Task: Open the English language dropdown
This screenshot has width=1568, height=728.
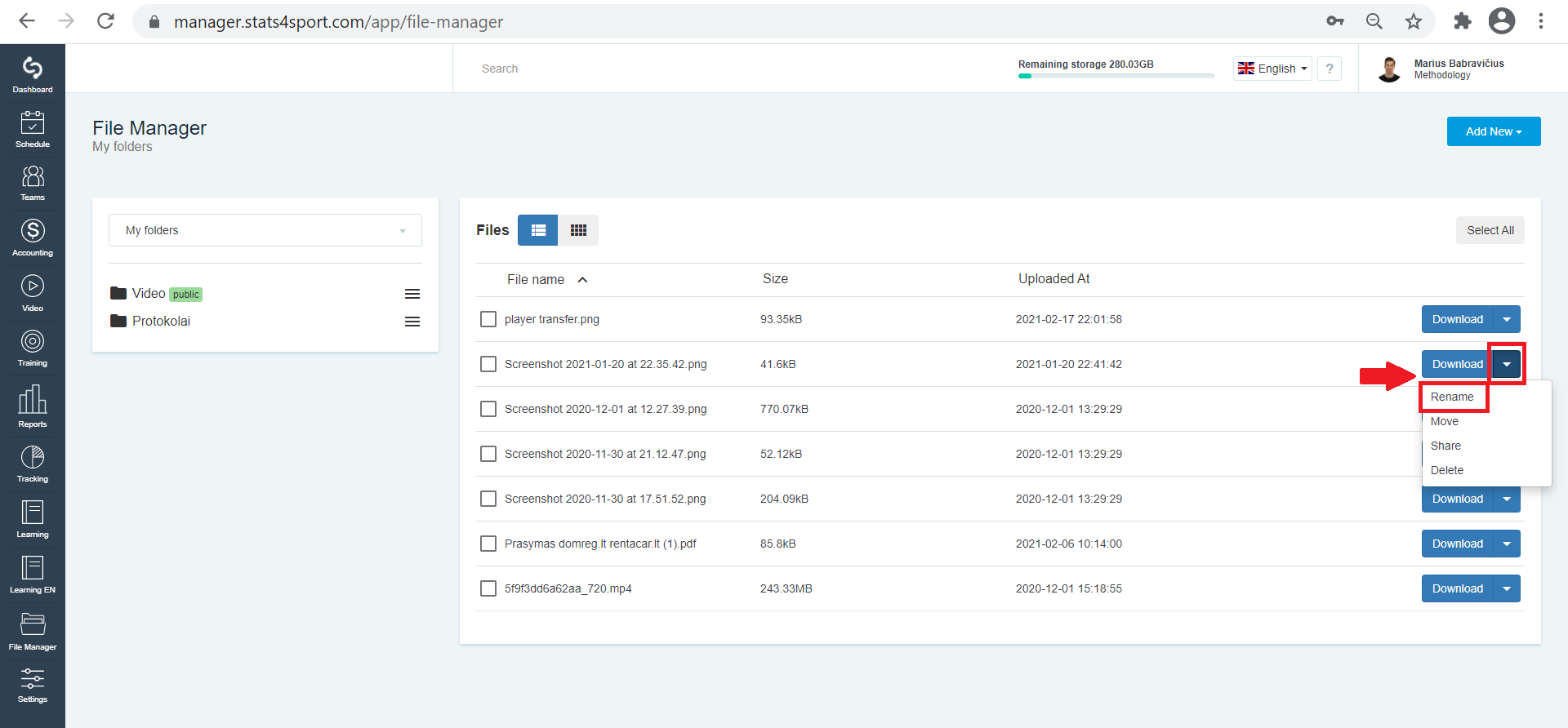Action: tap(1272, 69)
